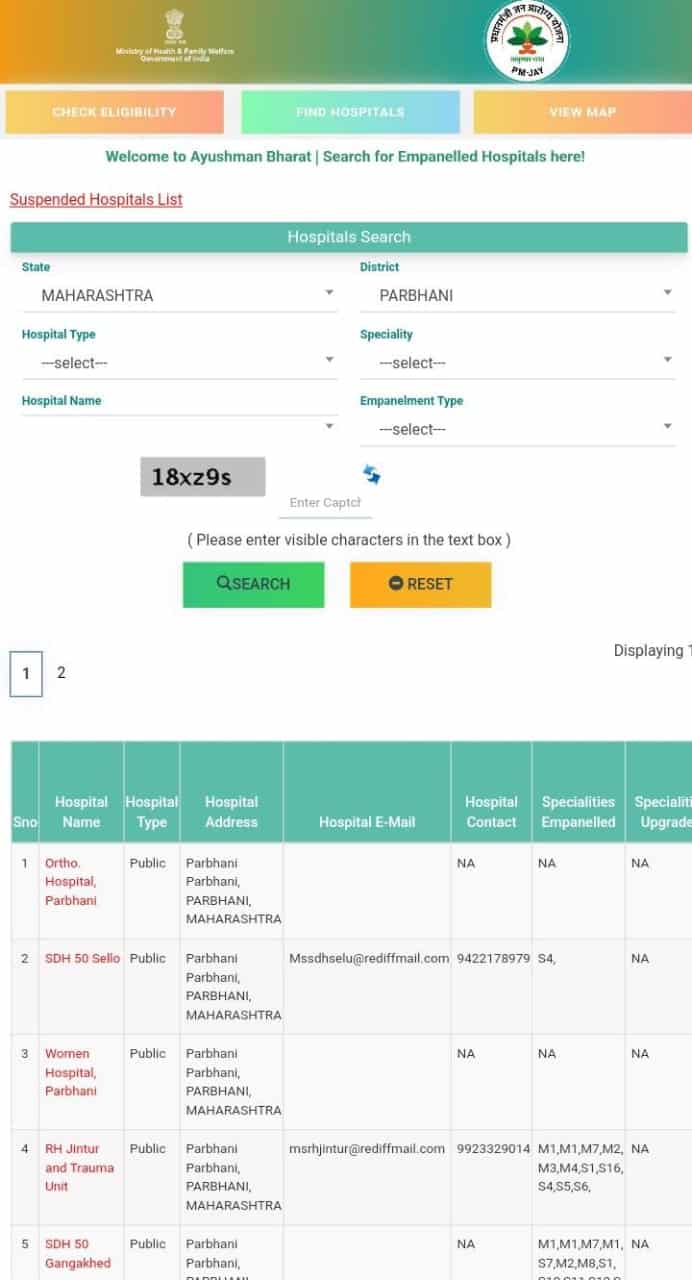
Task: Refresh the captcha with the blue arrows icon
Action: pyautogui.click(x=371, y=474)
